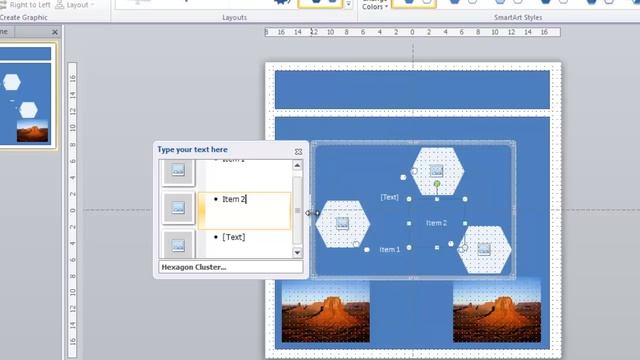Click the vertical ruler beside the slide
640x360 pixels.
click(x=72, y=210)
